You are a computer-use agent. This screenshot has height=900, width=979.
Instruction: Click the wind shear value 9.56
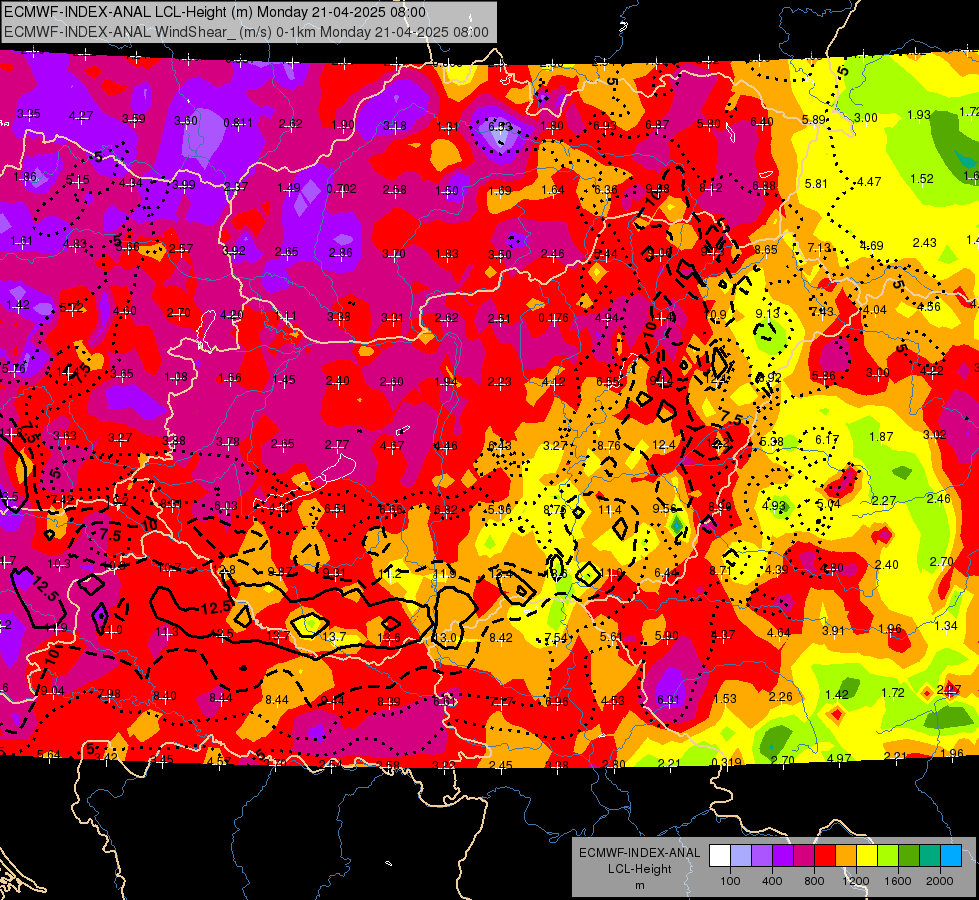coord(664,509)
